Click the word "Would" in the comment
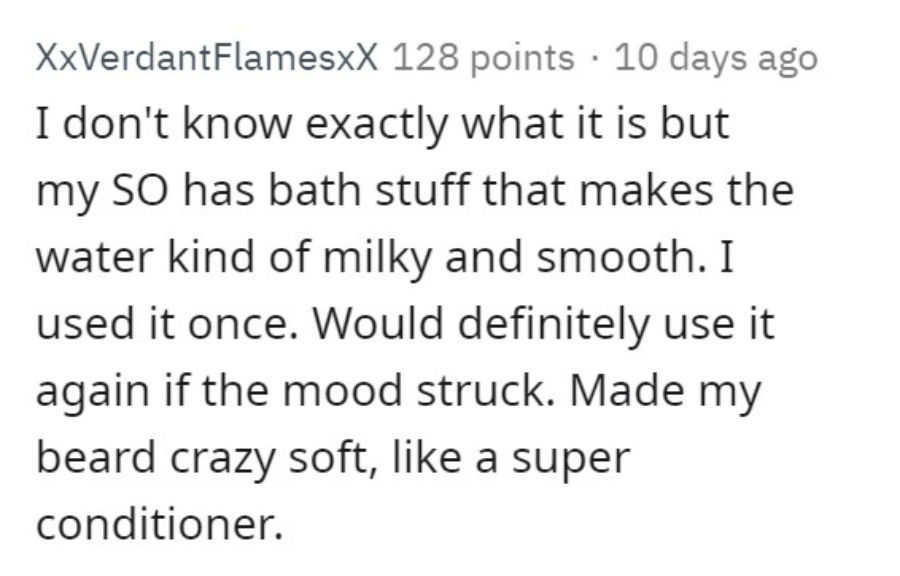The width and height of the screenshot is (900, 576). pyautogui.click(x=378, y=323)
